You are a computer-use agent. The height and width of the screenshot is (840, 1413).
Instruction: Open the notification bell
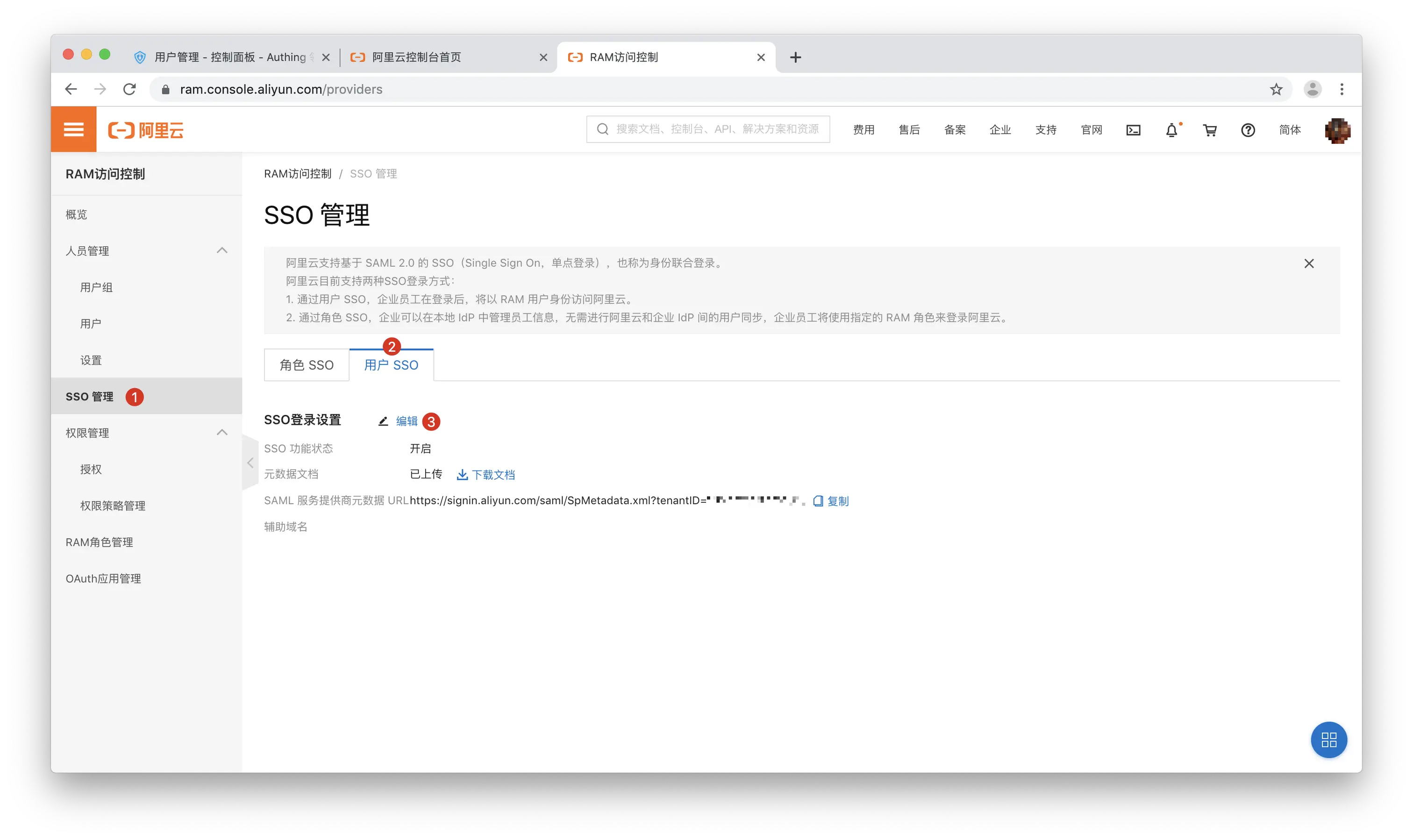pyautogui.click(x=1171, y=130)
